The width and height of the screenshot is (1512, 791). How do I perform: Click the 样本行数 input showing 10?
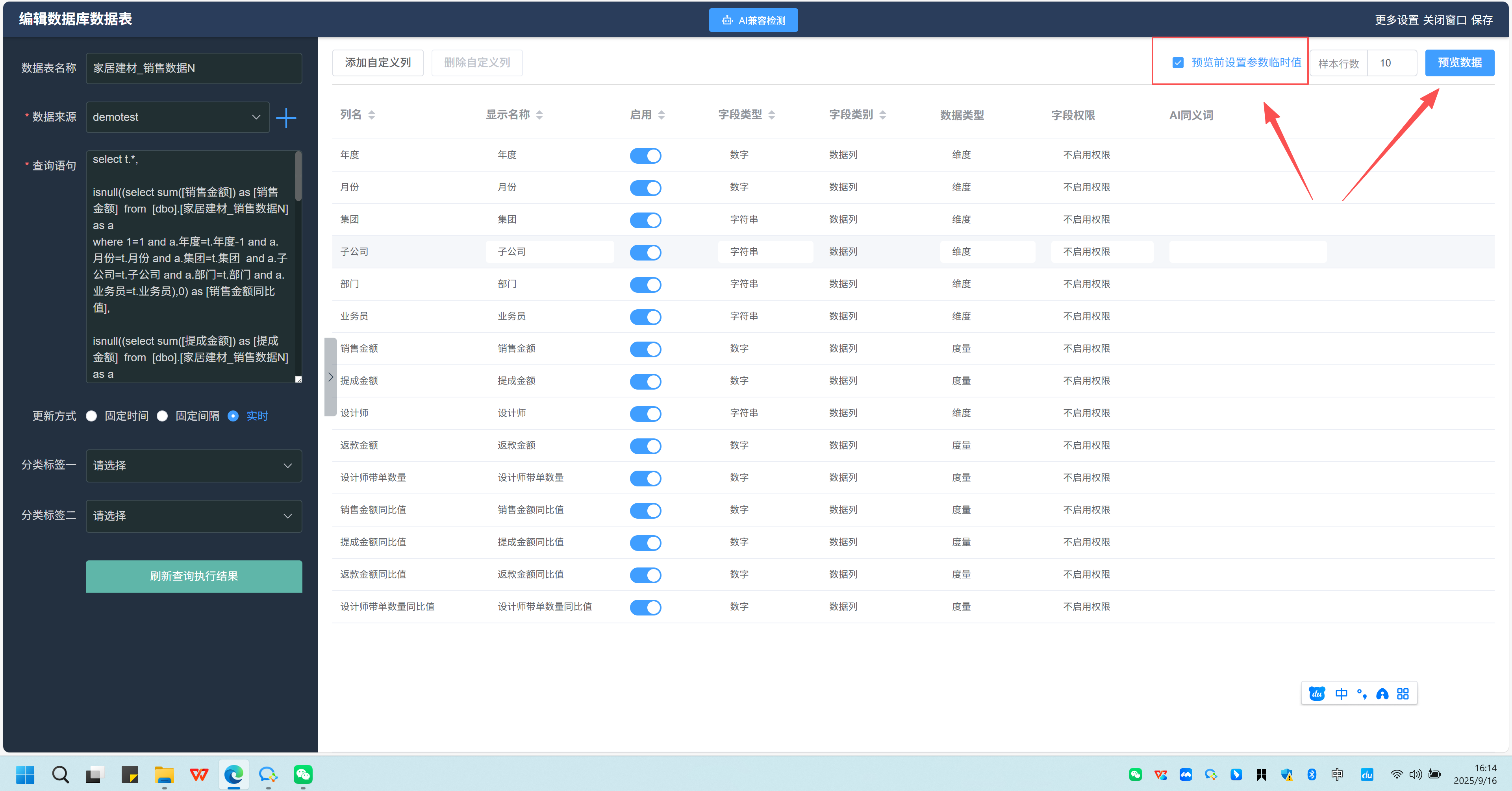pyautogui.click(x=1392, y=63)
